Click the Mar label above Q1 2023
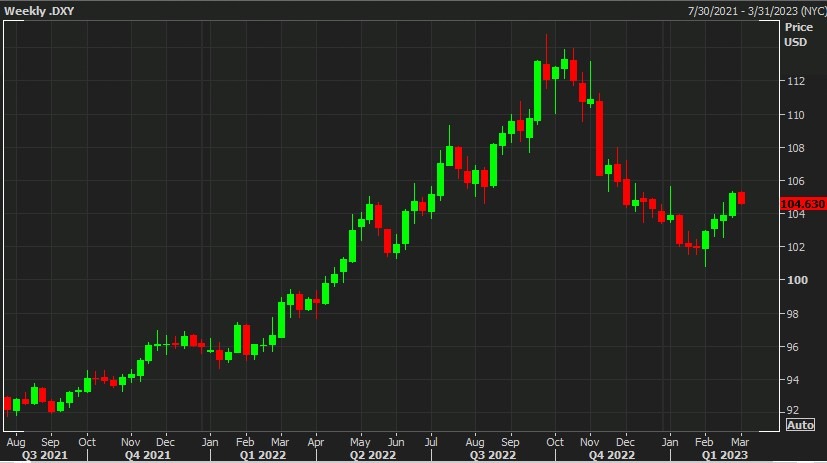The image size is (827, 463). (x=740, y=442)
